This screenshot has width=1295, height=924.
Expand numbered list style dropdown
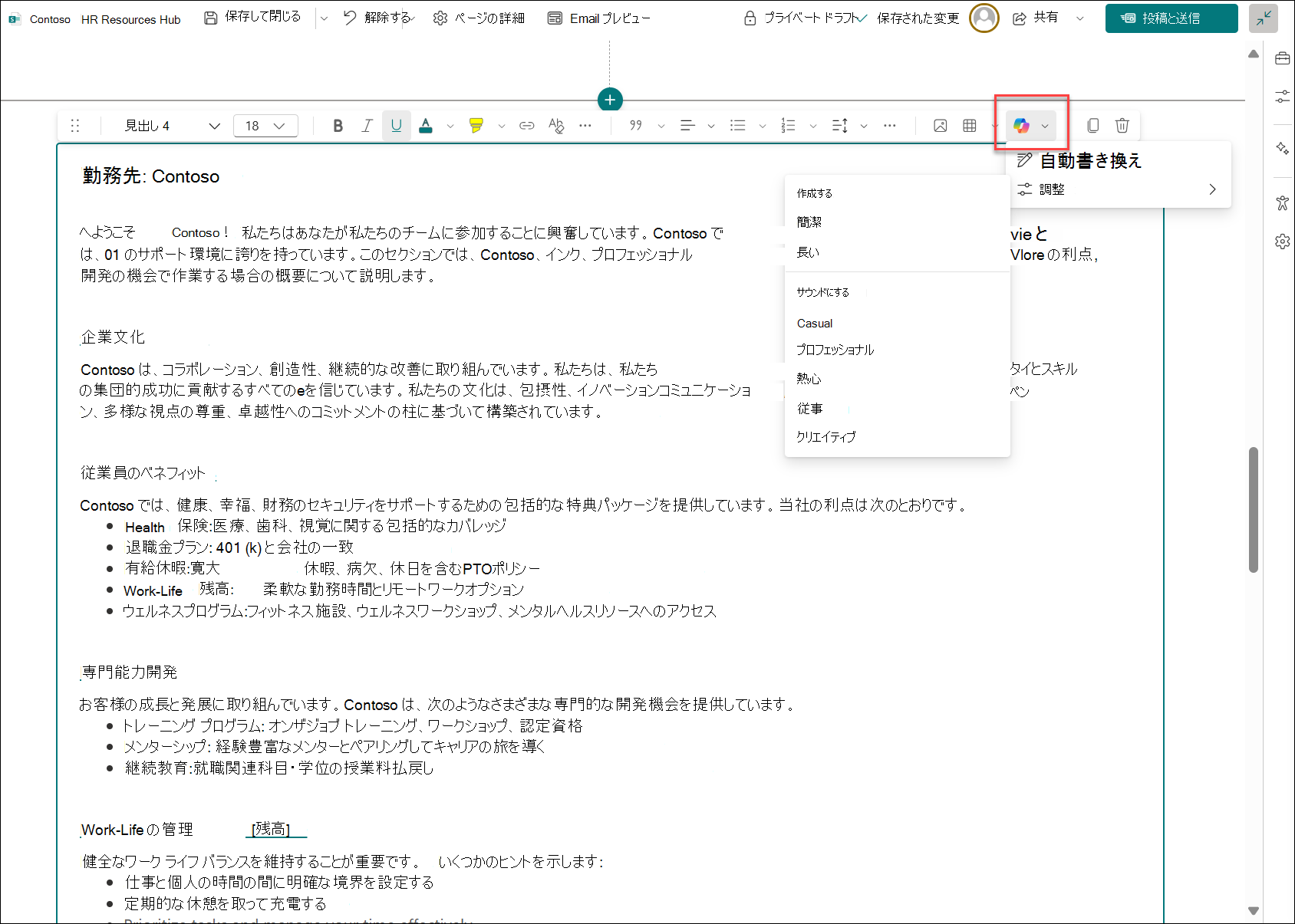[x=813, y=126]
